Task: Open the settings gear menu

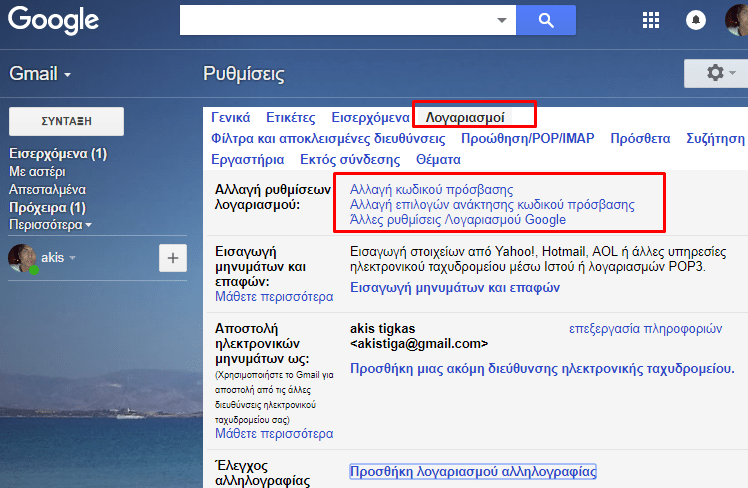Action: pos(716,73)
